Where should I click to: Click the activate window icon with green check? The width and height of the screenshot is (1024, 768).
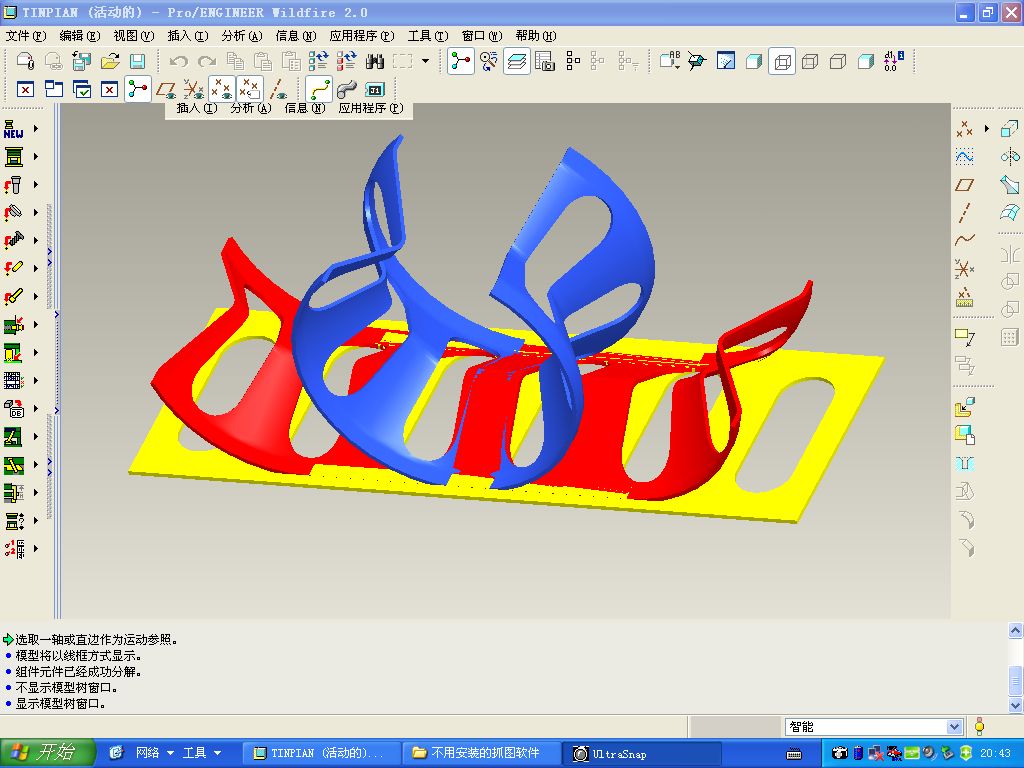[x=82, y=89]
